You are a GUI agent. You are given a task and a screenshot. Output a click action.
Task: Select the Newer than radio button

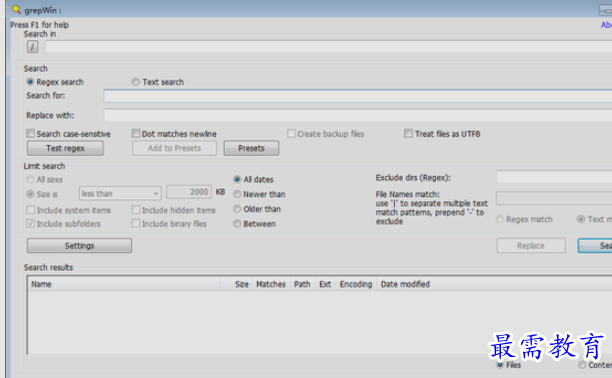[237, 194]
